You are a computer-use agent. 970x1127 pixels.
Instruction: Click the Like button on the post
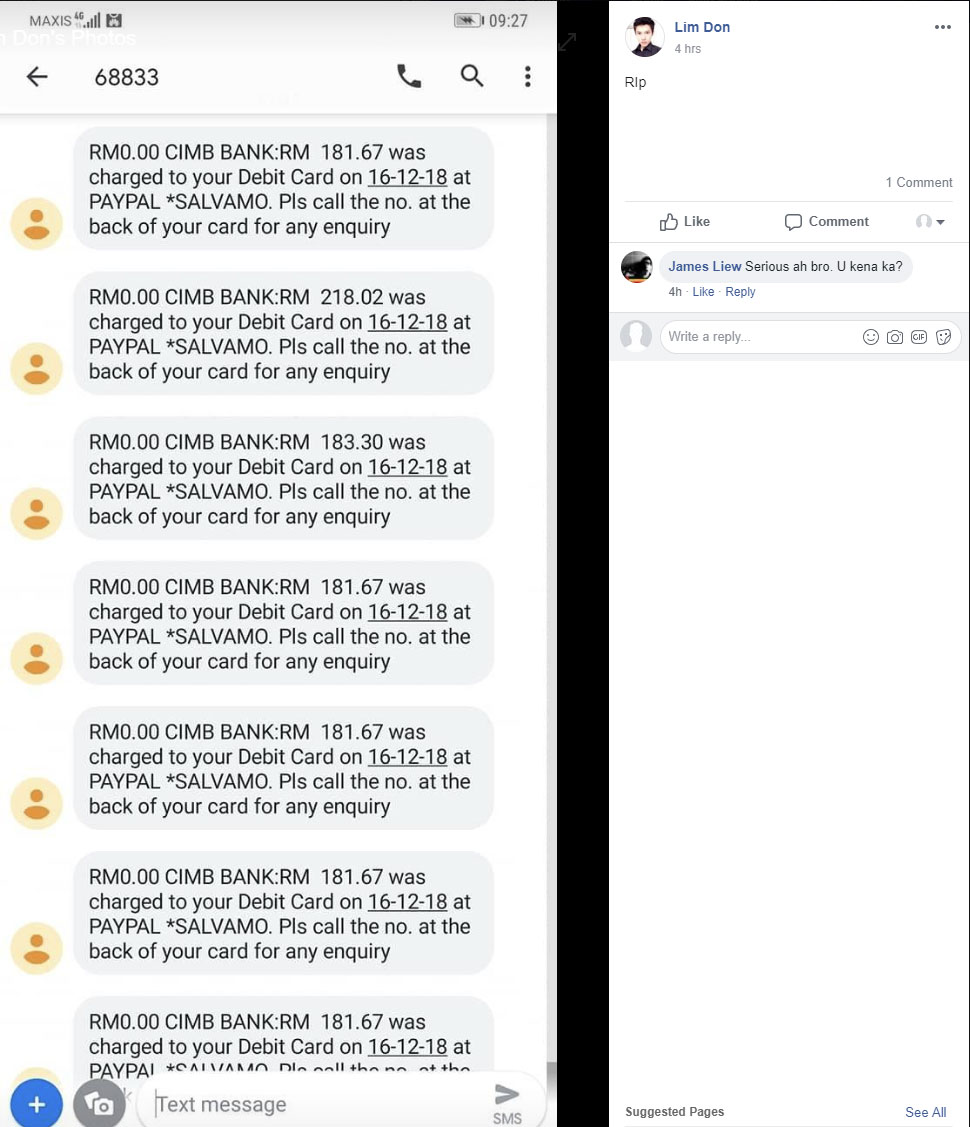685,221
